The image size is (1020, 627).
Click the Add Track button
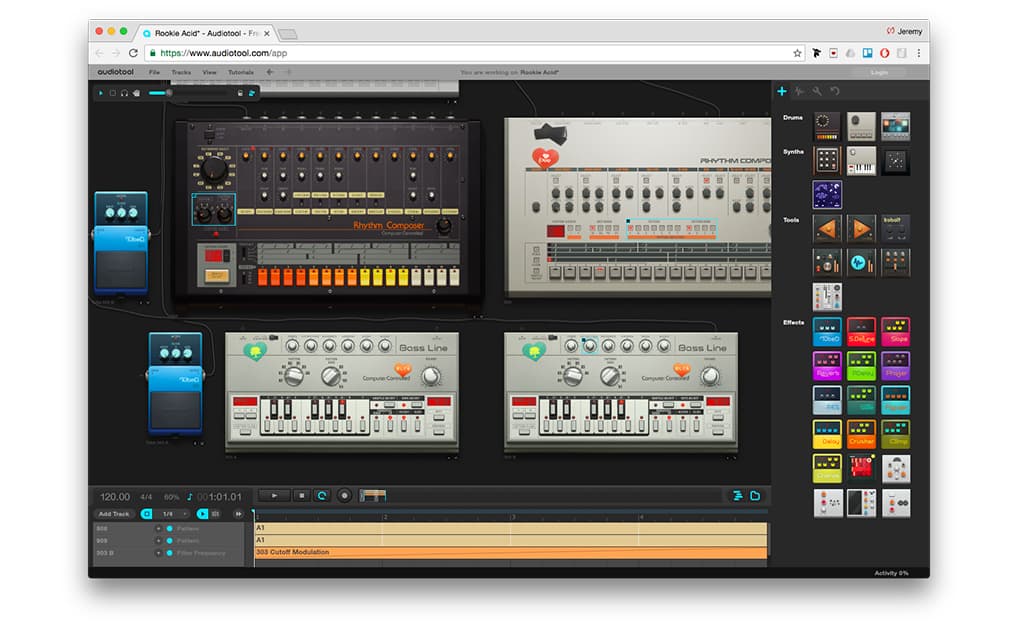pyautogui.click(x=115, y=513)
